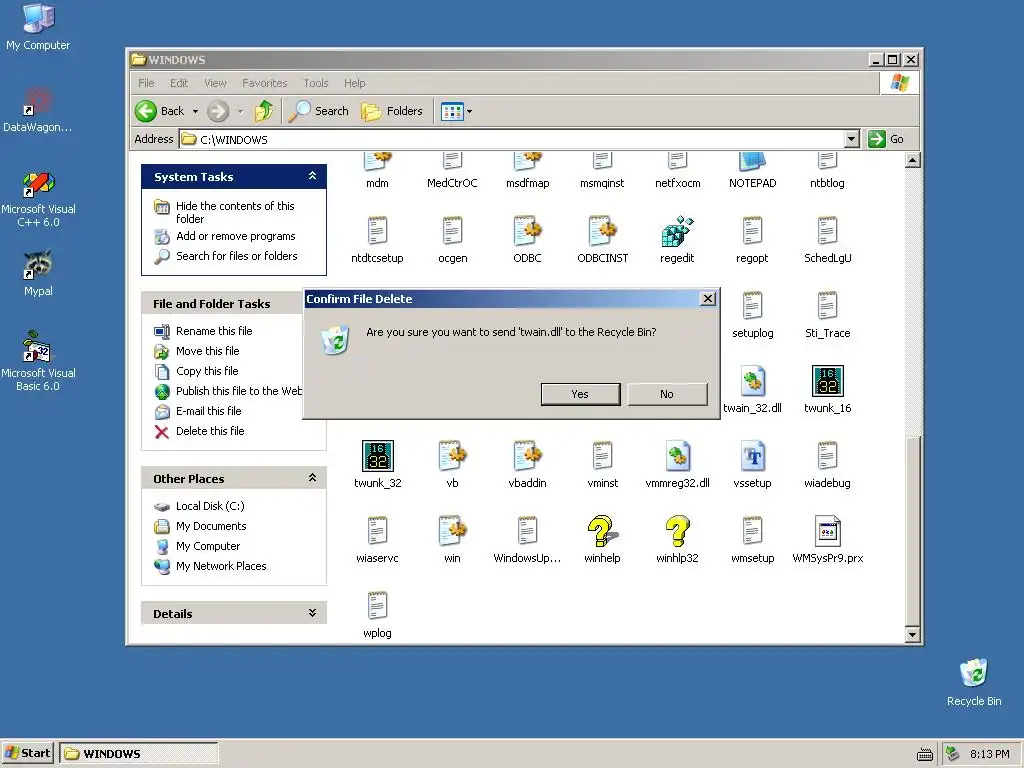Open the Back button history dropdown
1024x768 pixels.
(195, 112)
